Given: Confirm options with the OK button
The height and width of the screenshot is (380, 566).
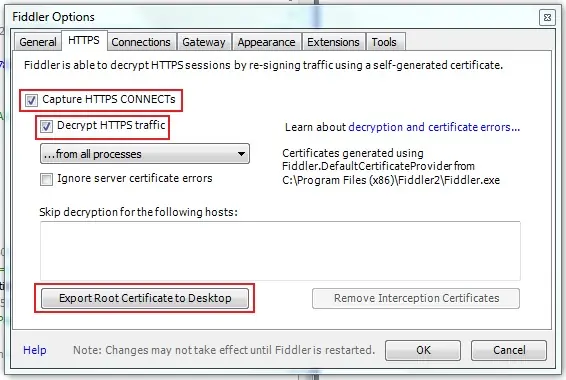Looking at the screenshot, I should pyautogui.click(x=423, y=350).
